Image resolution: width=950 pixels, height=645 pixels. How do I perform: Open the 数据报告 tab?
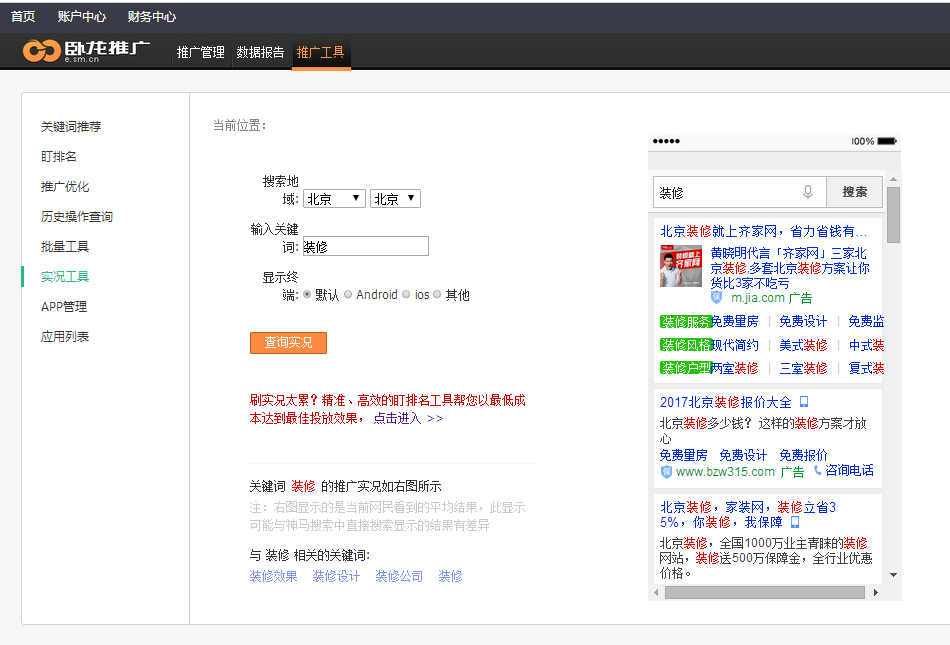point(260,52)
